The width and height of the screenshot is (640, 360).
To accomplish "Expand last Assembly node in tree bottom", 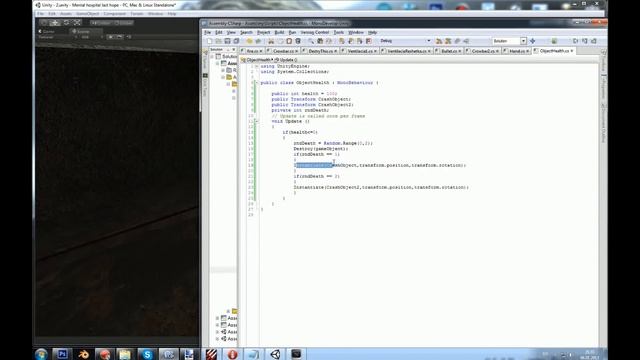I will coord(218,339).
